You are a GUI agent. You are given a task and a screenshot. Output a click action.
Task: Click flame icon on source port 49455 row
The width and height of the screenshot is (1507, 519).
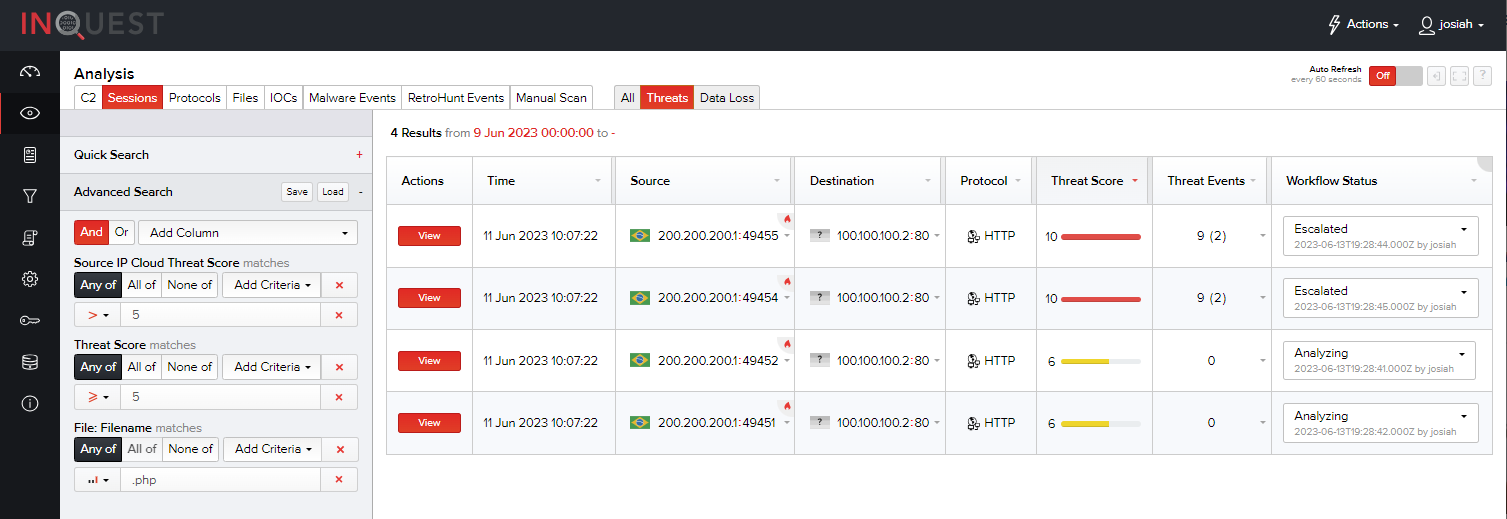(x=787, y=217)
